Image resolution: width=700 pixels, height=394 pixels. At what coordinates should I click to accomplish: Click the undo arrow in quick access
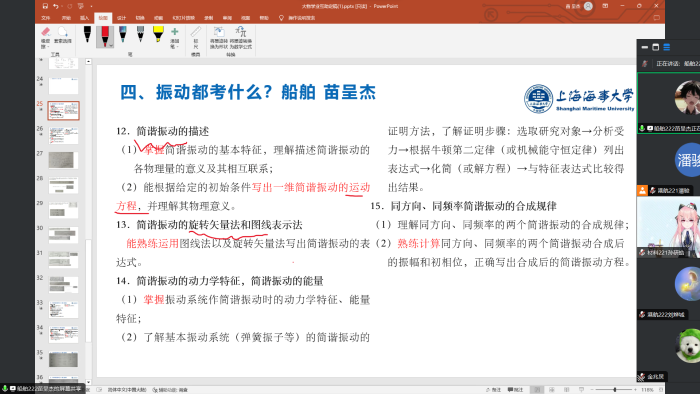55,6
